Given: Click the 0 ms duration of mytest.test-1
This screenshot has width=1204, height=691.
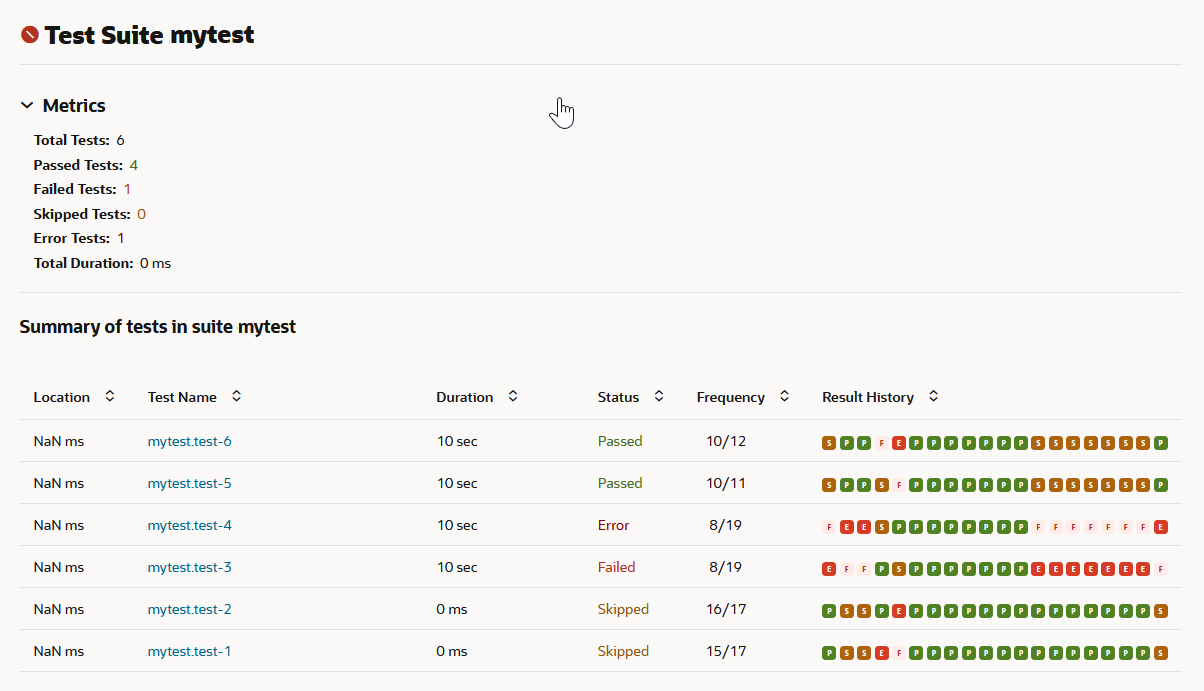Looking at the screenshot, I should pos(452,651).
